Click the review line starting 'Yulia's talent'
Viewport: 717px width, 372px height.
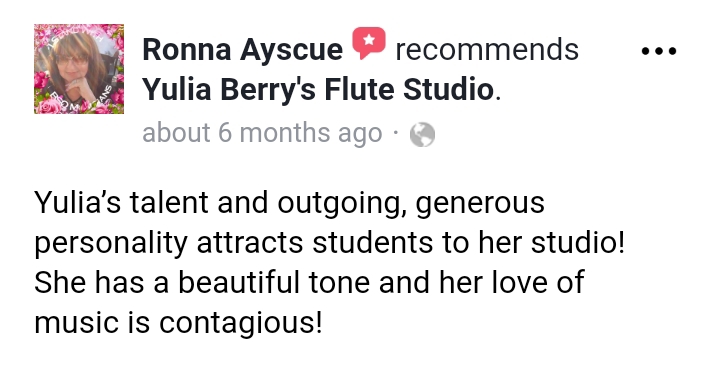[x=289, y=203]
